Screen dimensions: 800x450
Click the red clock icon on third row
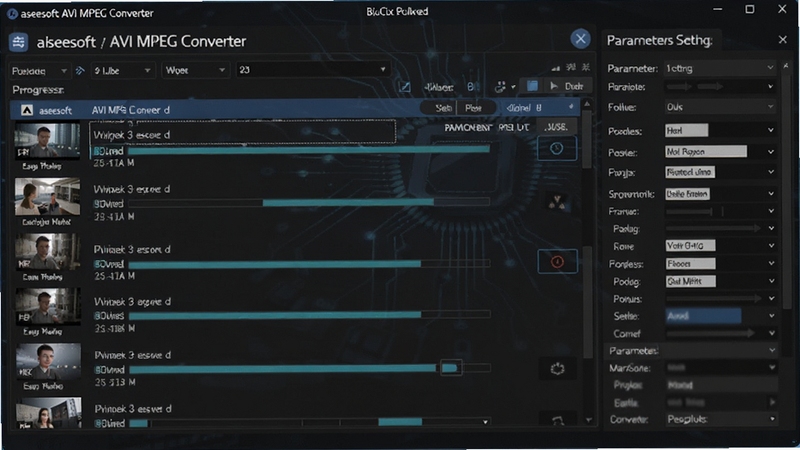(x=557, y=262)
